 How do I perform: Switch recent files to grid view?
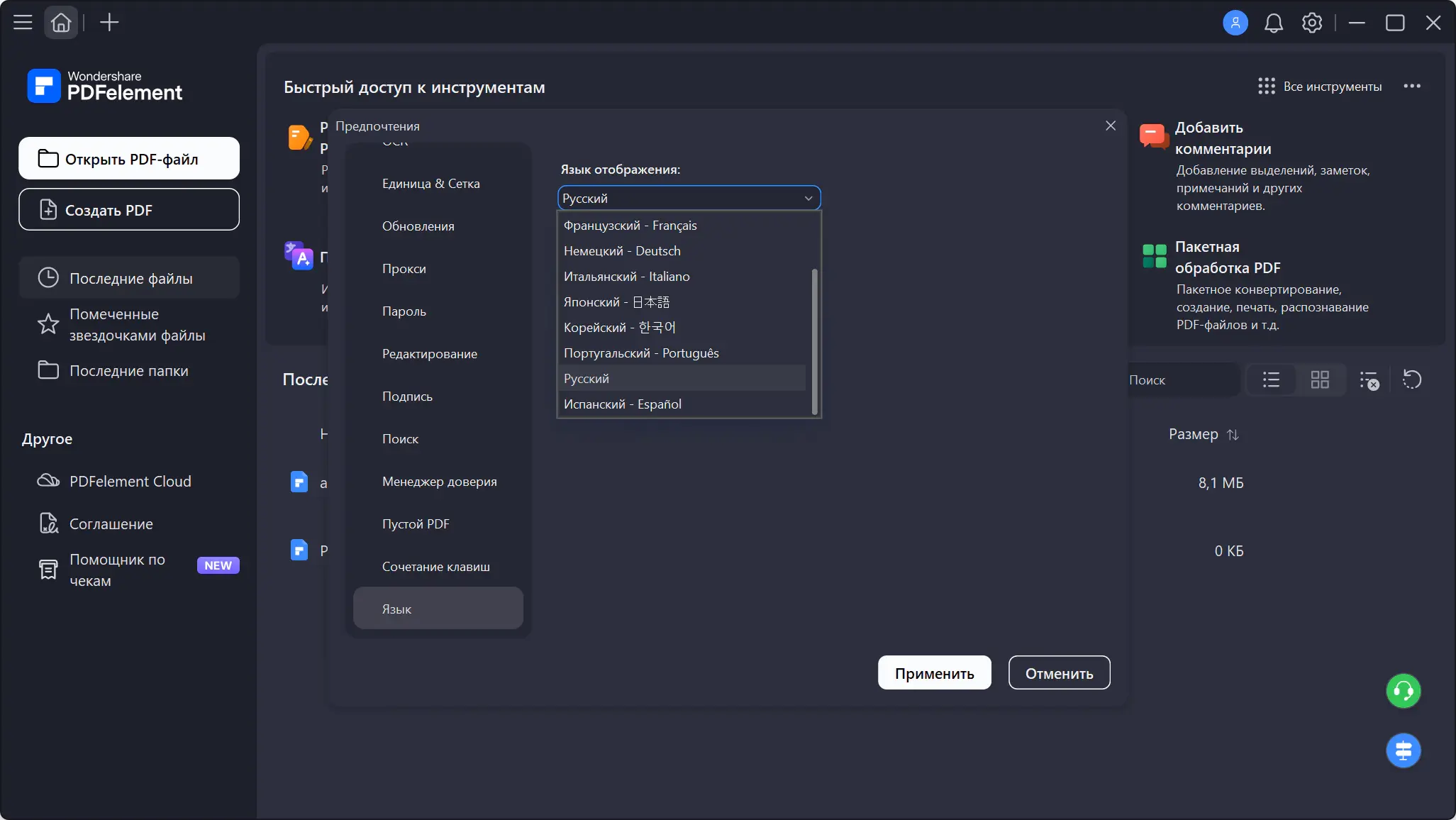pyautogui.click(x=1319, y=379)
